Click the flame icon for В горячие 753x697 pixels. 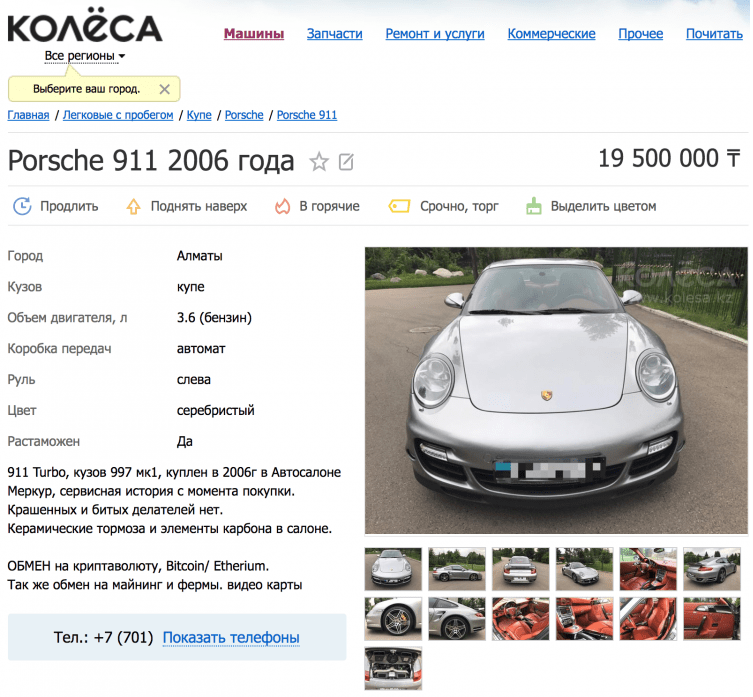pos(282,207)
